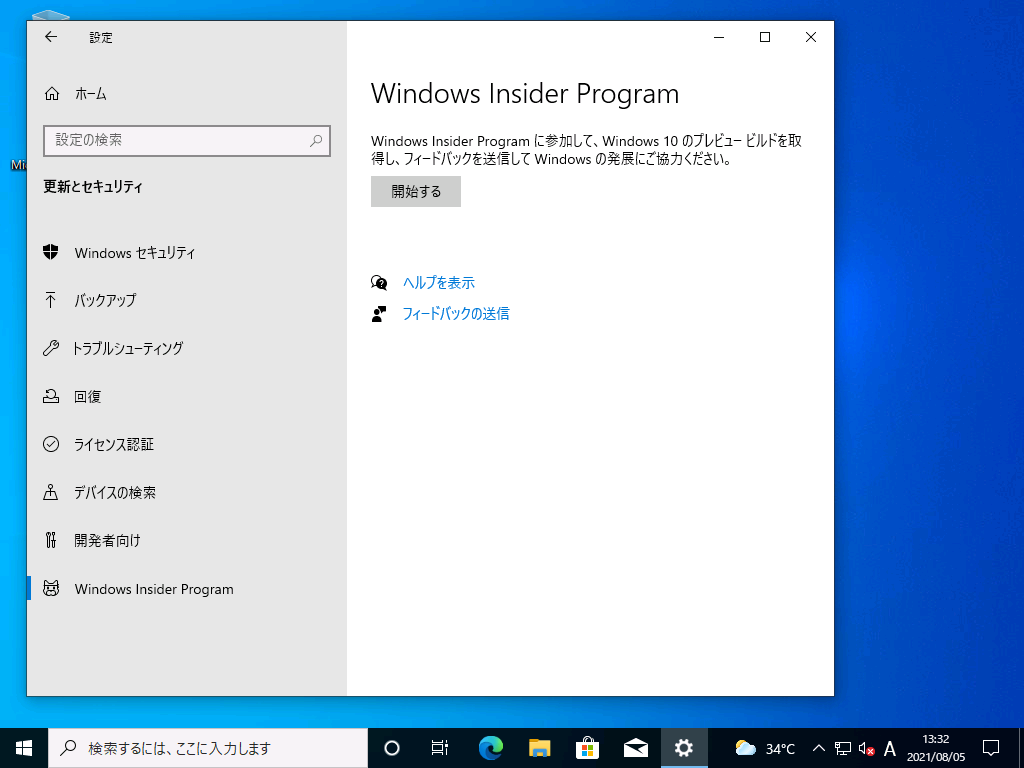This screenshot has height=768, width=1024.
Task: Open the ヘルプを表示 link
Action: point(439,283)
